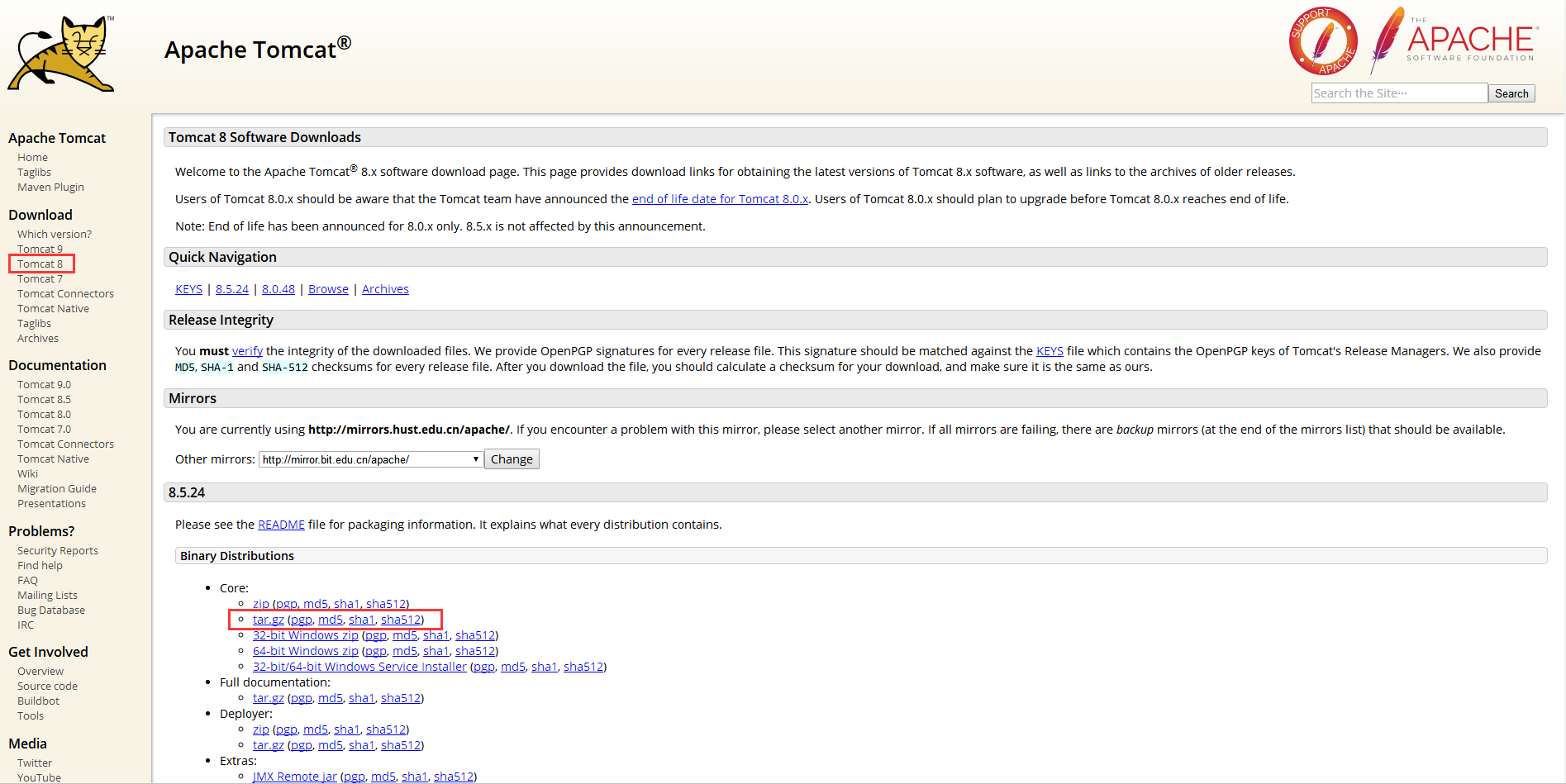Open Presentations sidebar link
Viewport: 1566px width, 784px height.
pyautogui.click(x=51, y=504)
